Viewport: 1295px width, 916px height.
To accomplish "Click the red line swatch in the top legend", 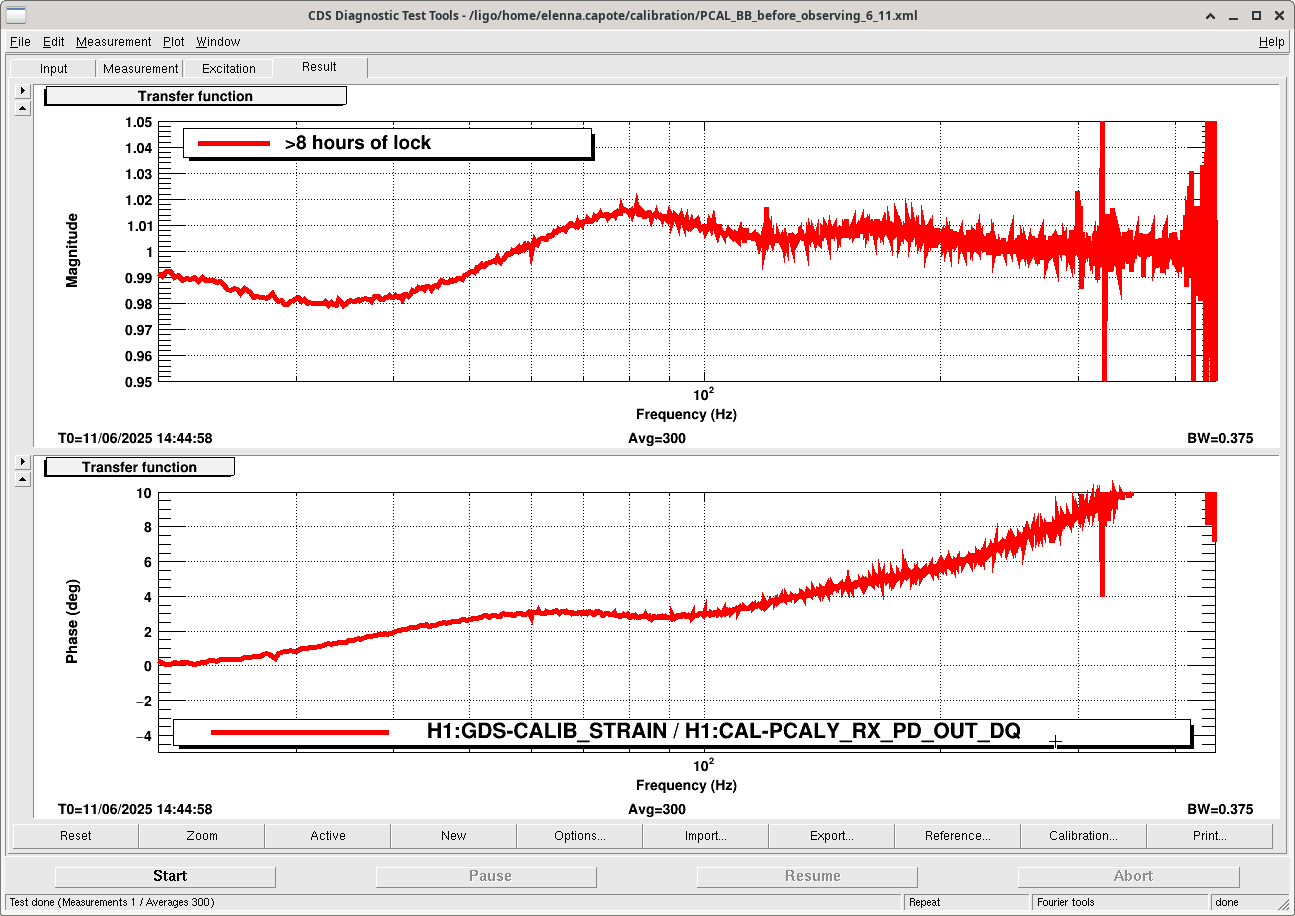I will click(234, 144).
